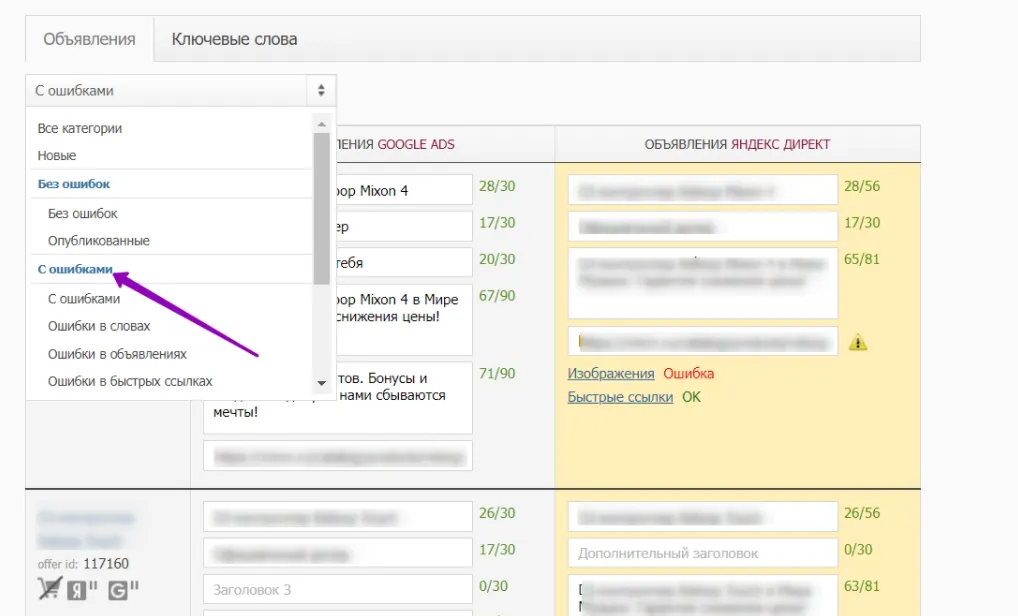Click the offer id 117160 value
Screen dimensions: 1018x616
pos(106,564)
